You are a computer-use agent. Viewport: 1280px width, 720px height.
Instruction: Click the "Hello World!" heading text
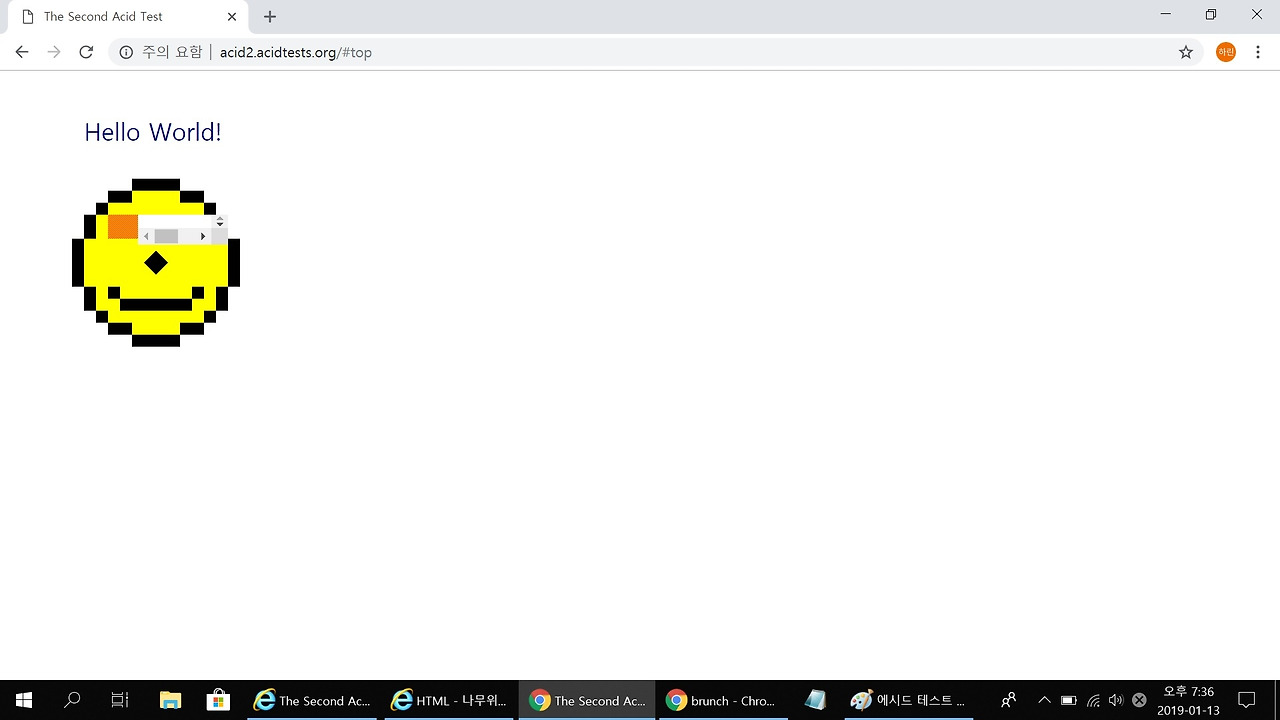point(153,132)
